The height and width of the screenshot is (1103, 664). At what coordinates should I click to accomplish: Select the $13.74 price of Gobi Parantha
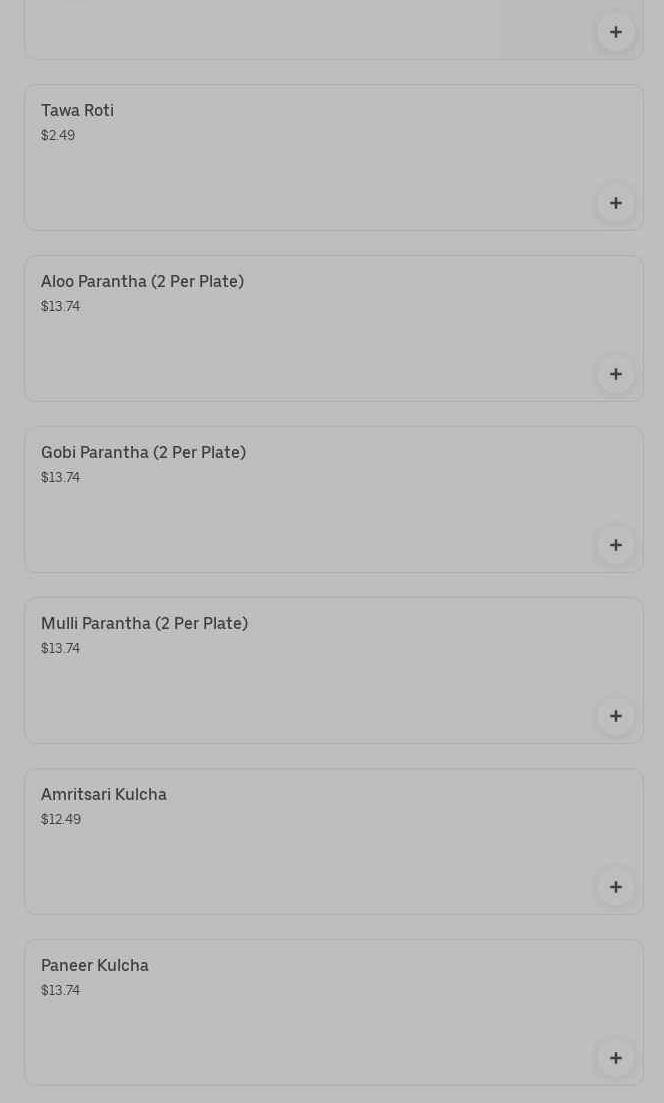tap(60, 477)
